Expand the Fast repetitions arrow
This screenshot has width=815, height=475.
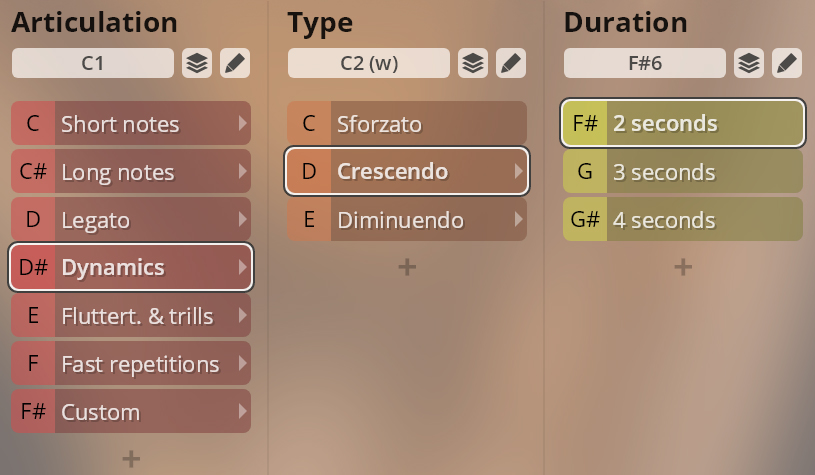(x=242, y=363)
